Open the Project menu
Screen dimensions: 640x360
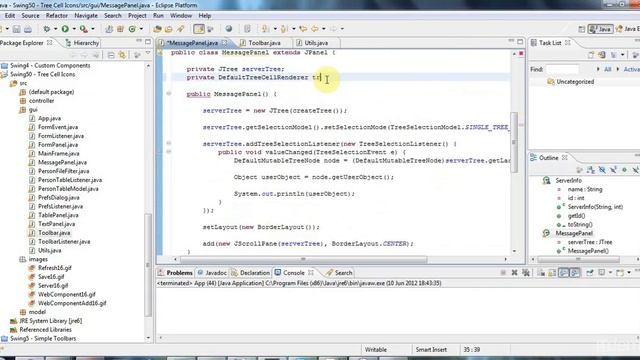[137, 16]
